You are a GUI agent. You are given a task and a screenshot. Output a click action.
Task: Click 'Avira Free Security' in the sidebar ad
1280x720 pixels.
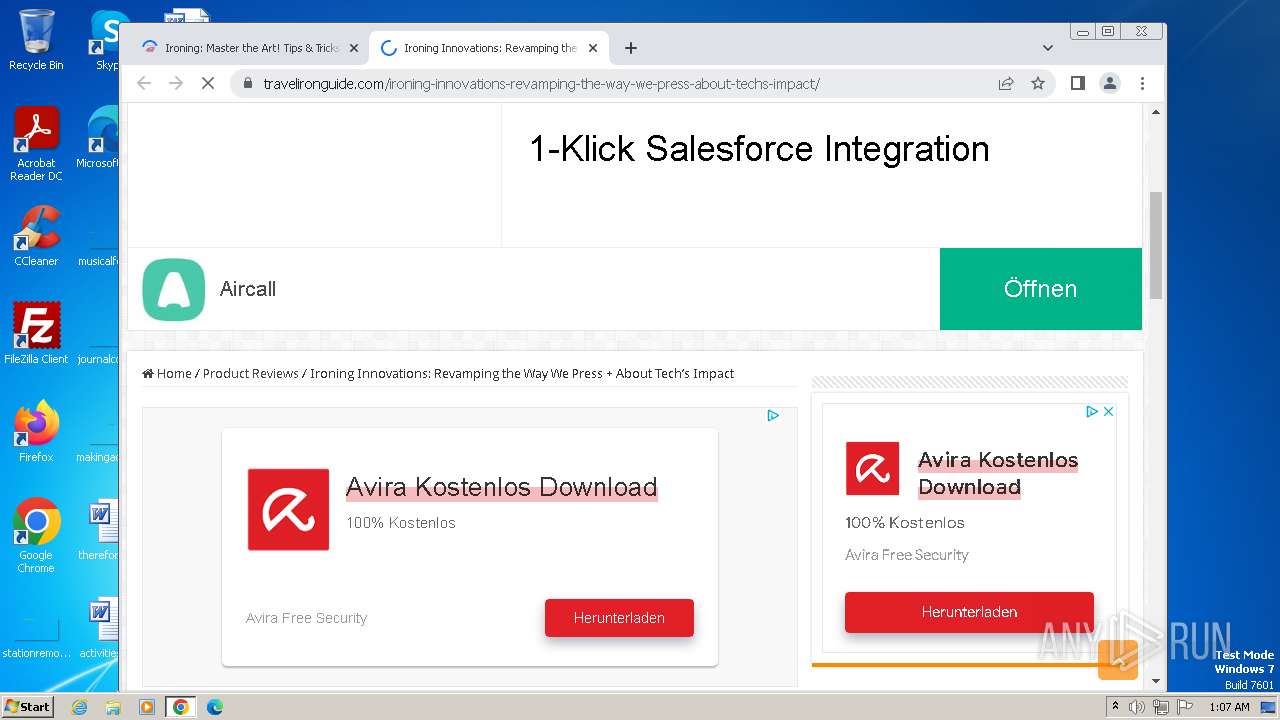click(907, 555)
